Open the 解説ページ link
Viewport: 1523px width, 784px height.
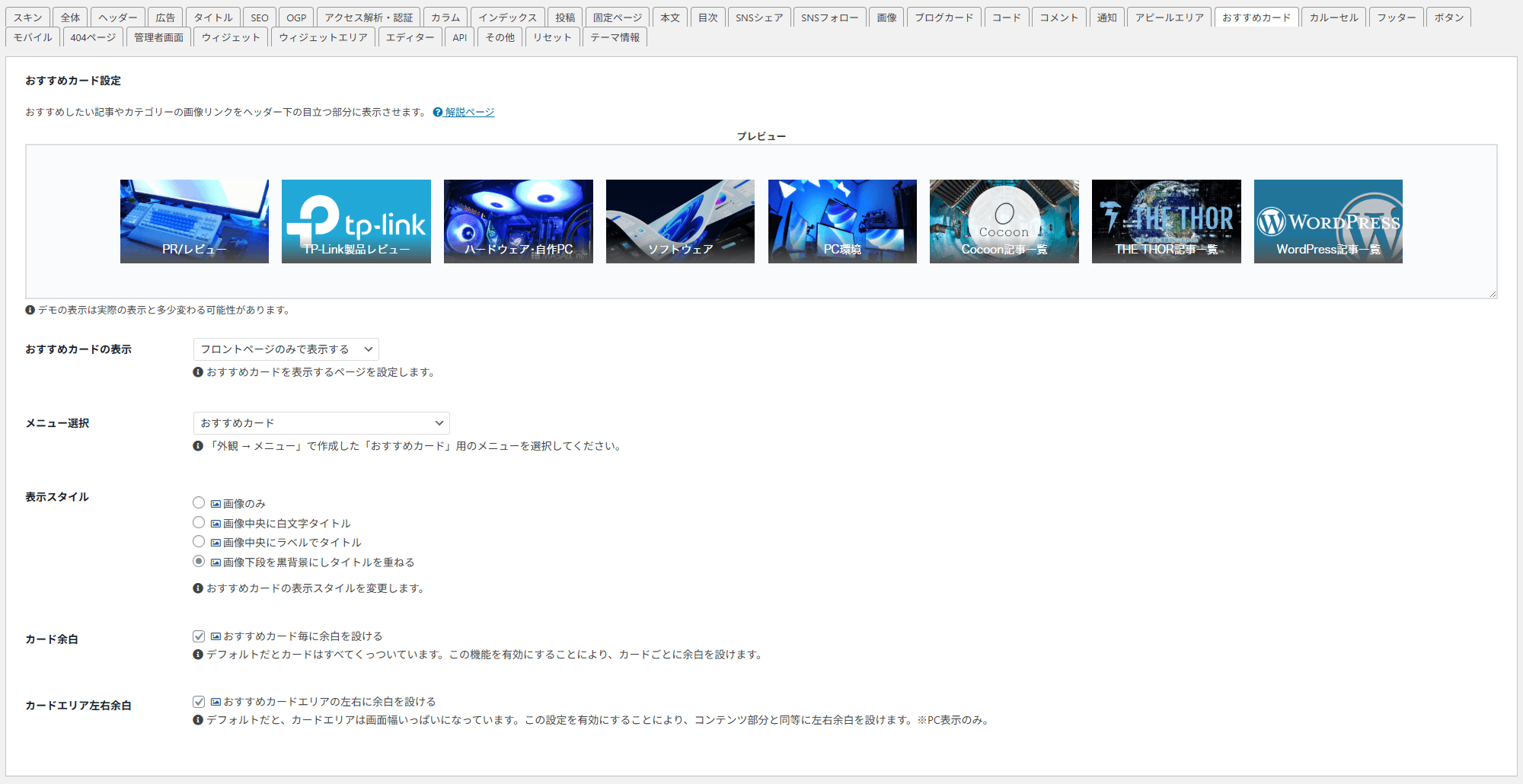pyautogui.click(x=470, y=113)
